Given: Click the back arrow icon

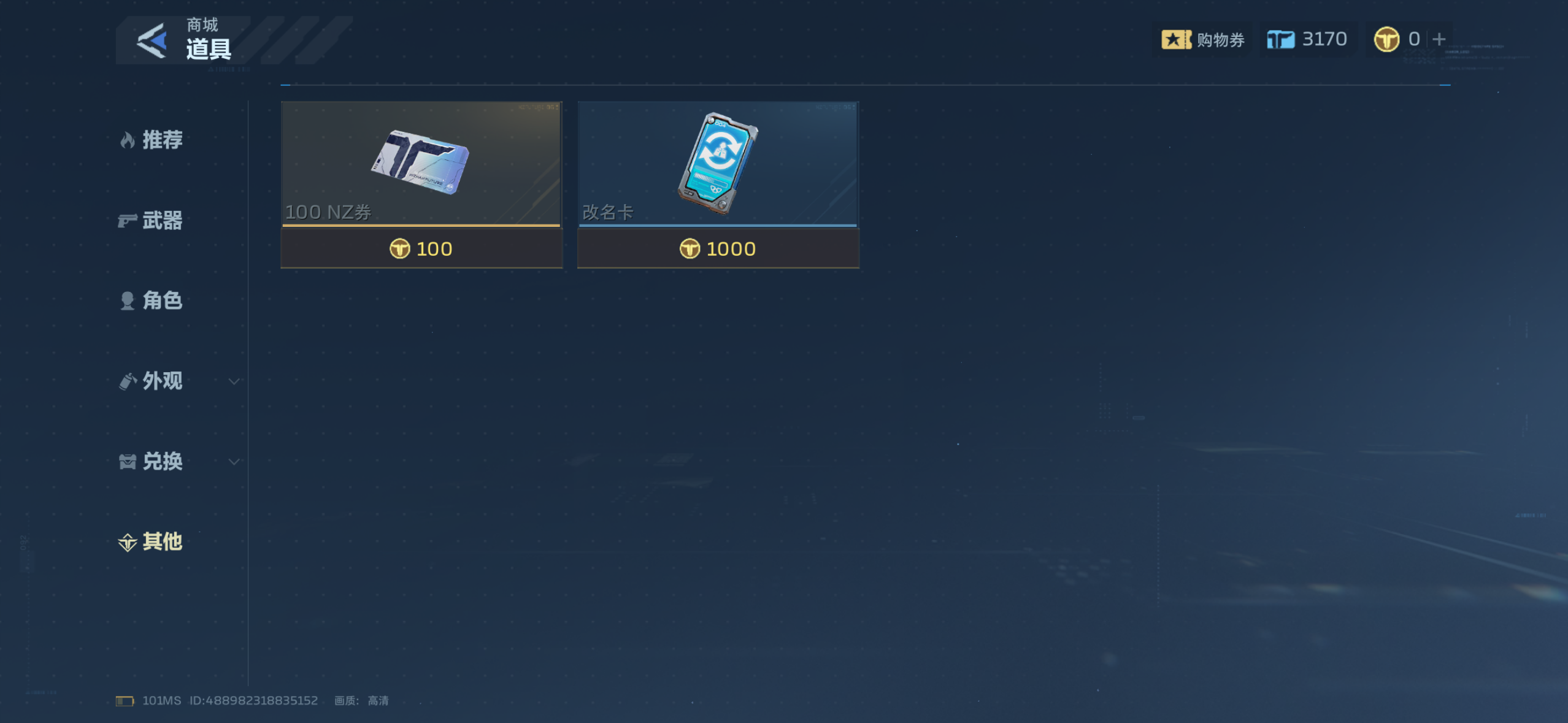Looking at the screenshot, I should pos(152,40).
